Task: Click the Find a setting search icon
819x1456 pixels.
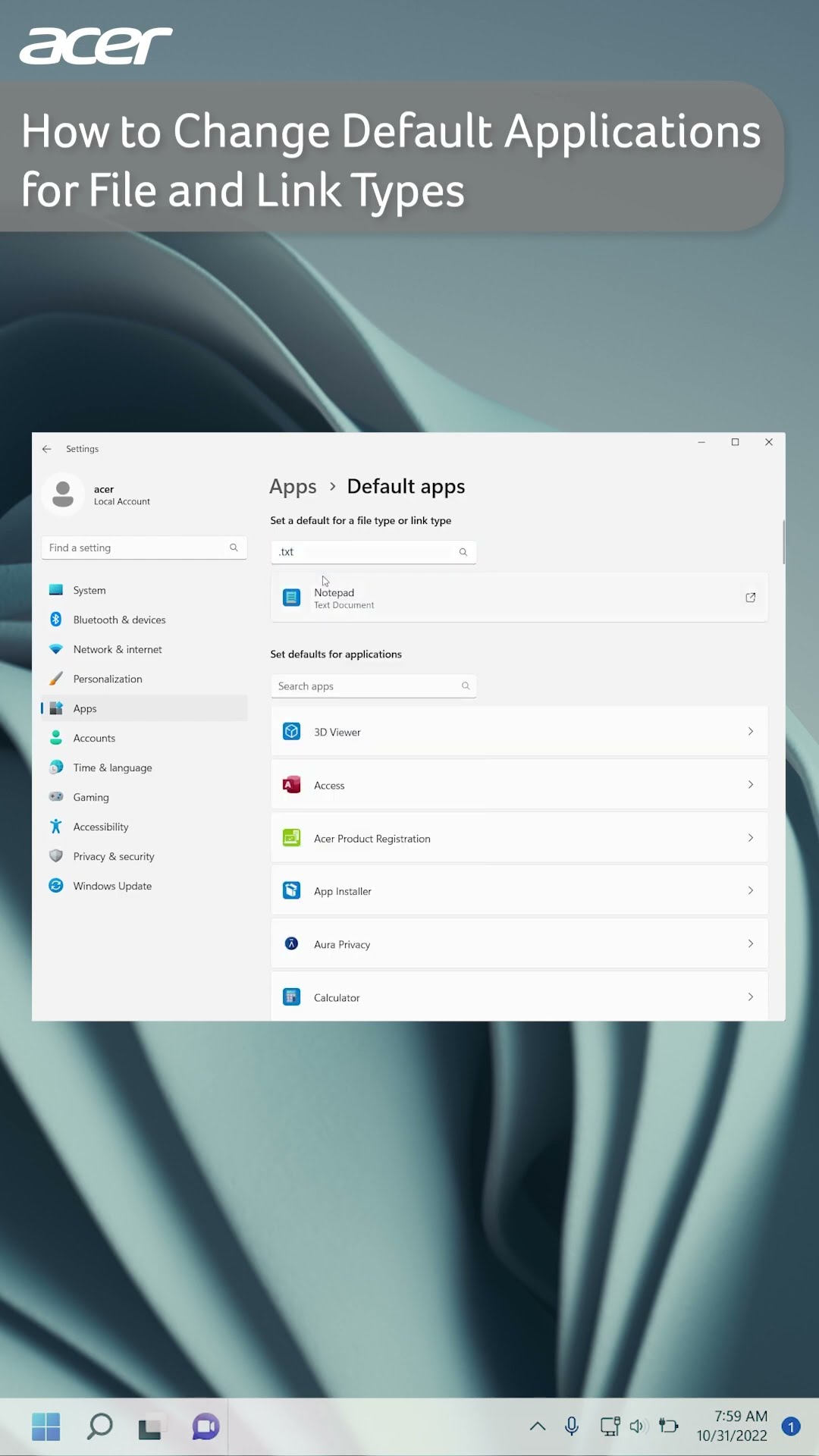Action: point(234,548)
